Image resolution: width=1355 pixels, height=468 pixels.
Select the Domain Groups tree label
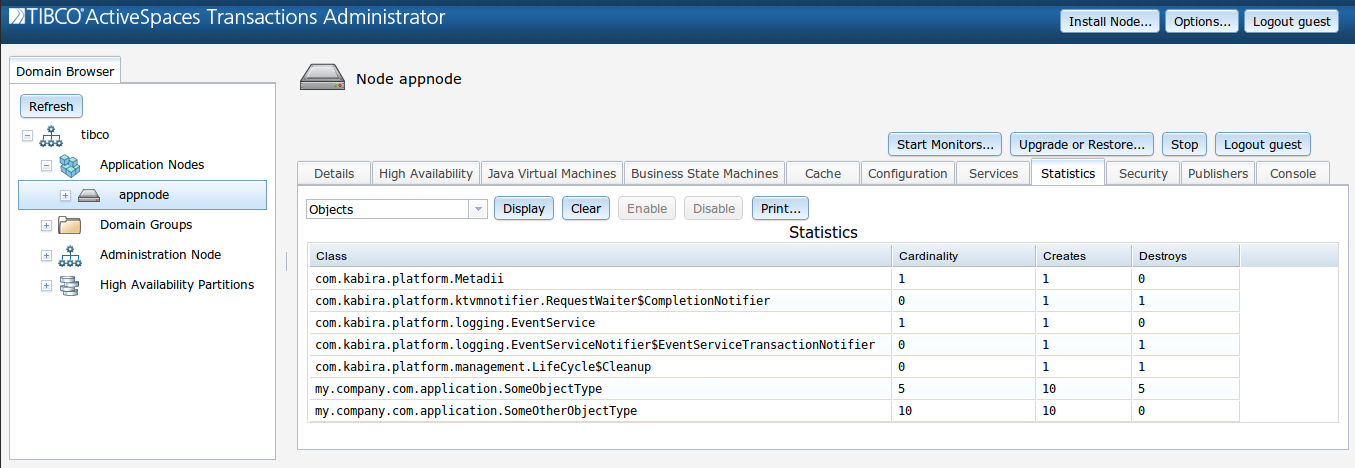pos(146,225)
